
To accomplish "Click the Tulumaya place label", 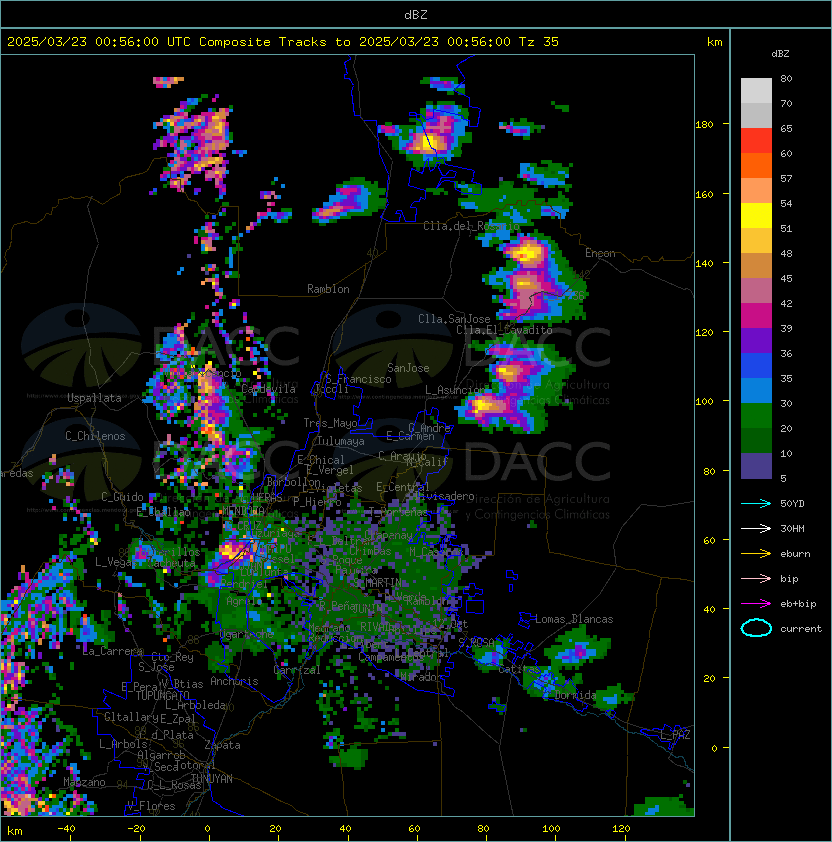I will 341,441.
